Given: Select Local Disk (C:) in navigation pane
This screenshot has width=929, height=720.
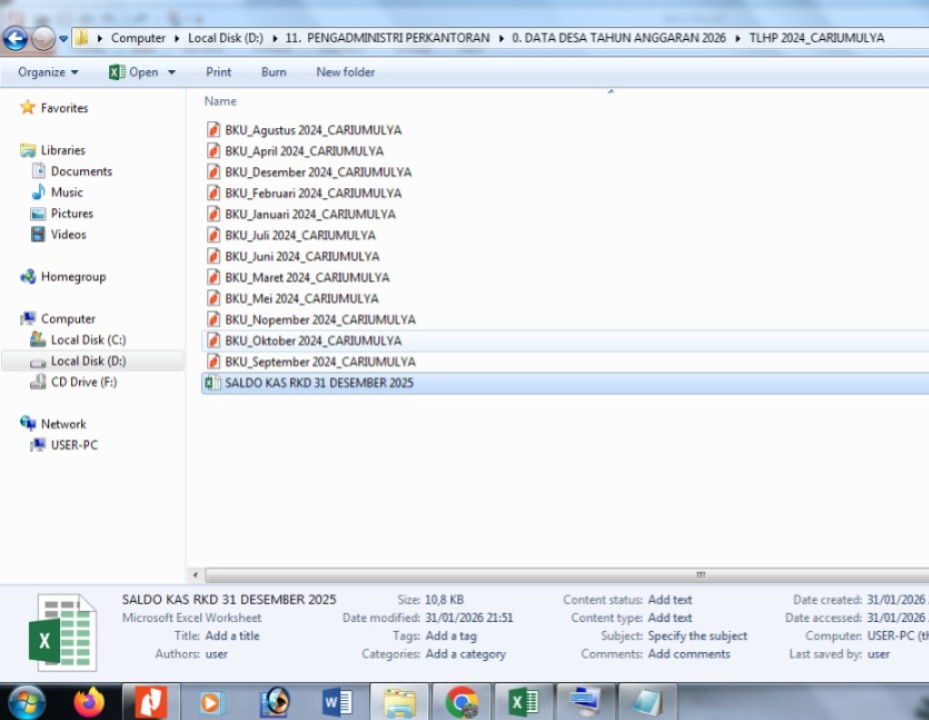Looking at the screenshot, I should [x=88, y=340].
